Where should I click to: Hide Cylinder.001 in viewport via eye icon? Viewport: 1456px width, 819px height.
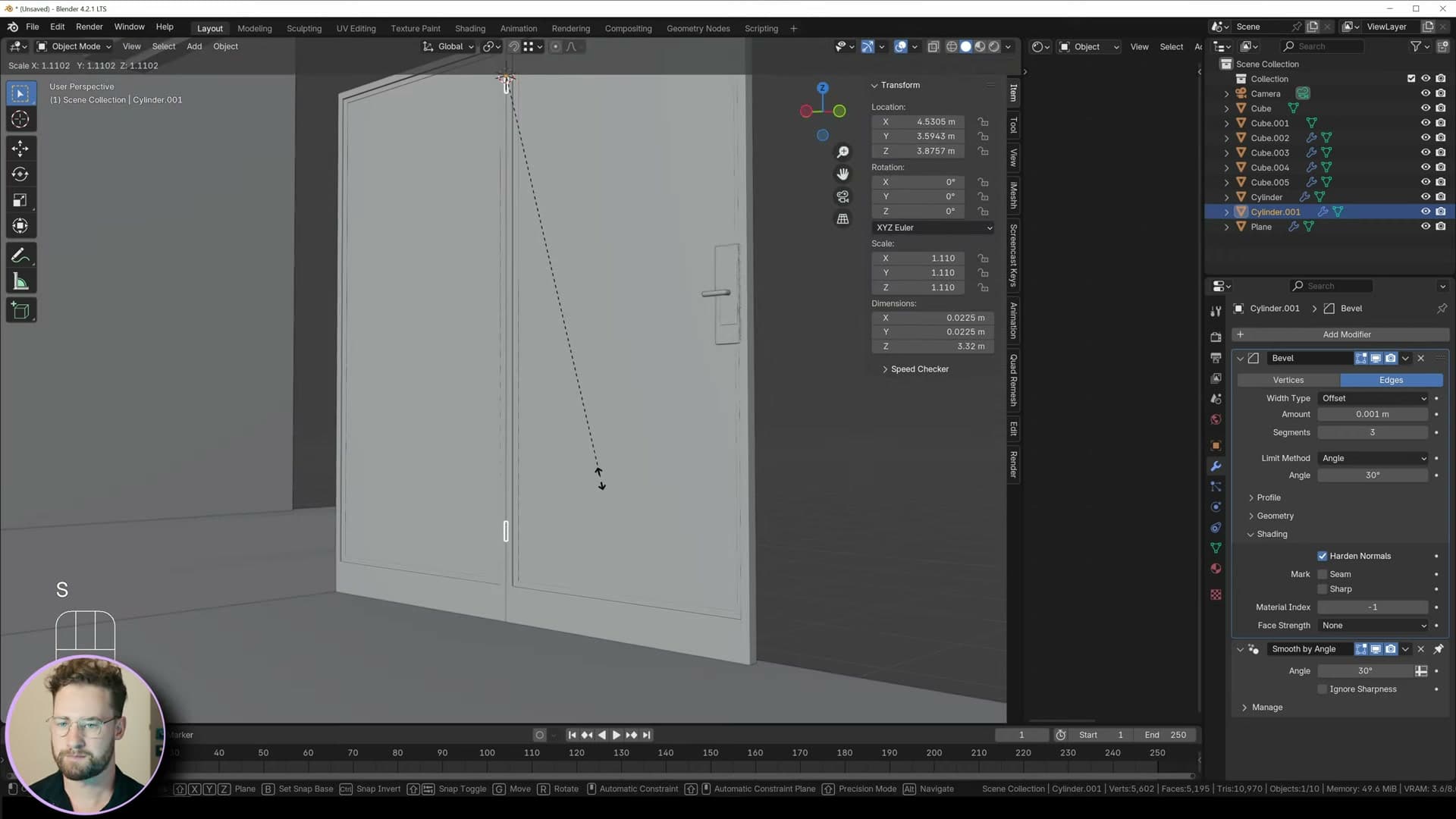click(1426, 212)
